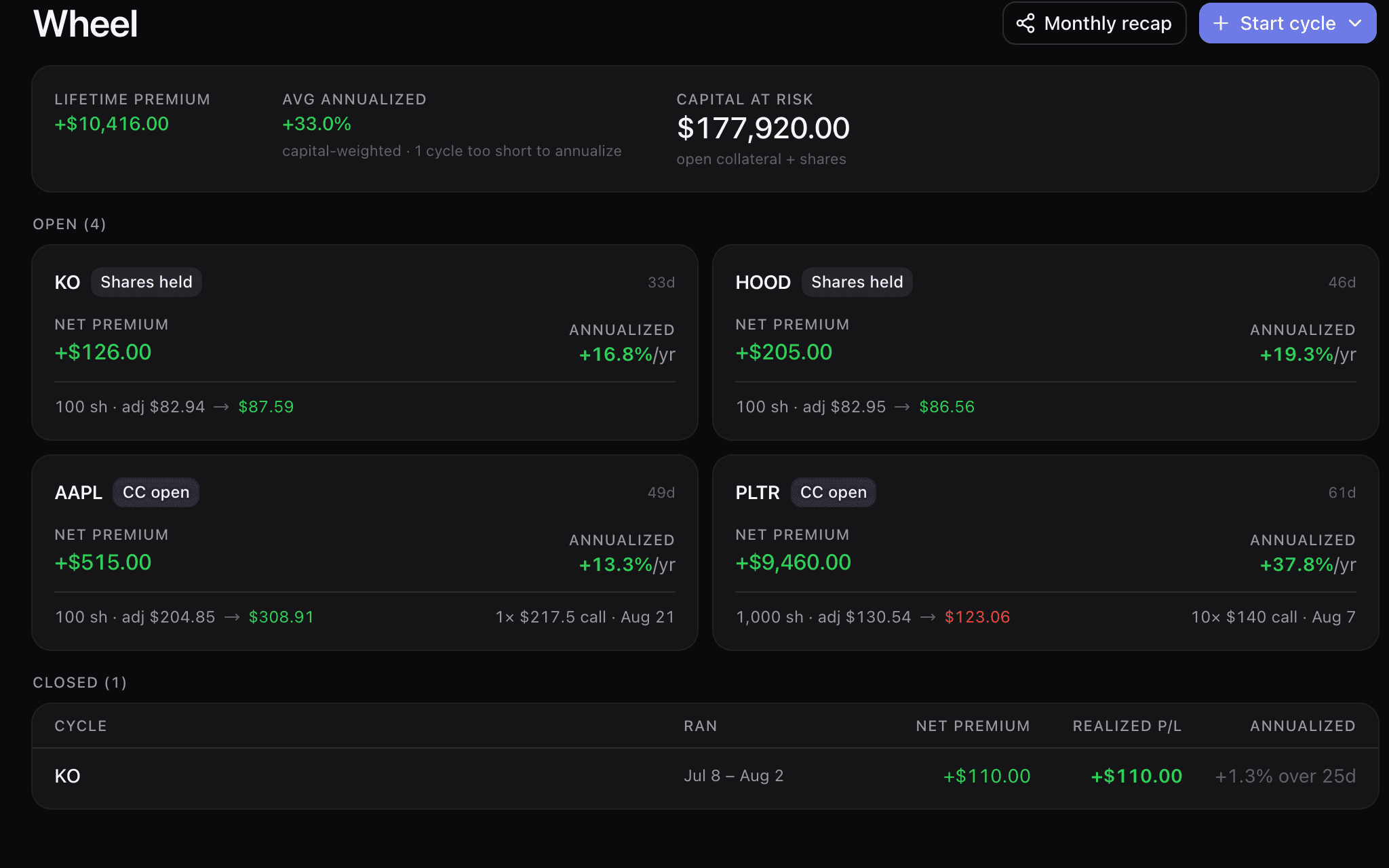Open the PLTR cycle card ticker

(x=758, y=492)
